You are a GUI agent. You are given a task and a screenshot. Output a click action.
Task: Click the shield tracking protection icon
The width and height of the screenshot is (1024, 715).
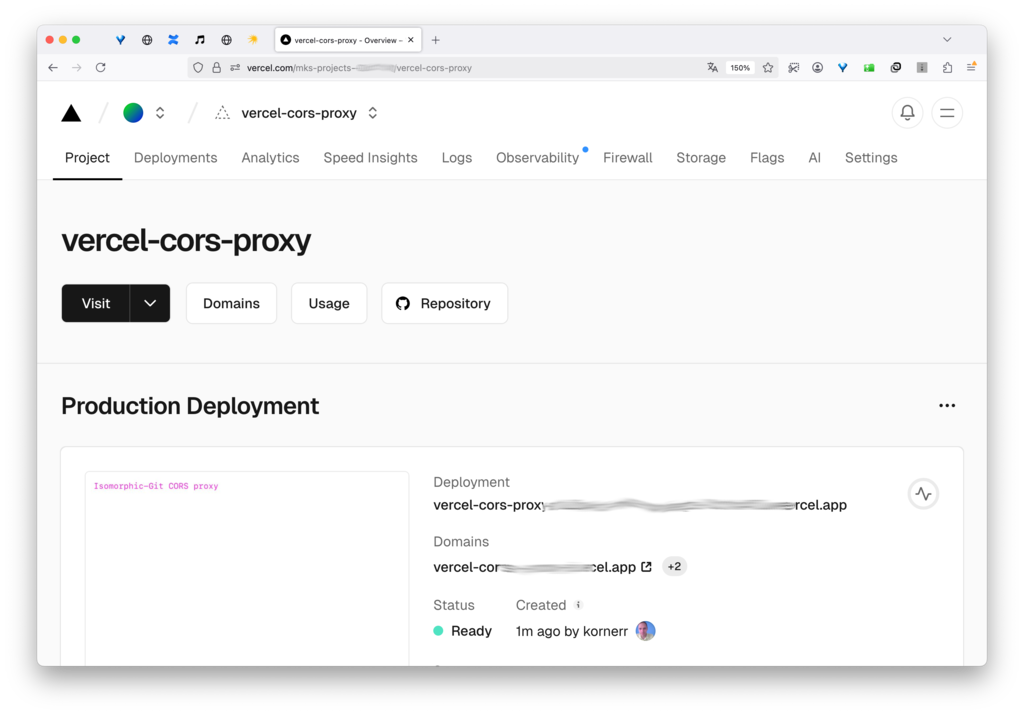pos(198,67)
